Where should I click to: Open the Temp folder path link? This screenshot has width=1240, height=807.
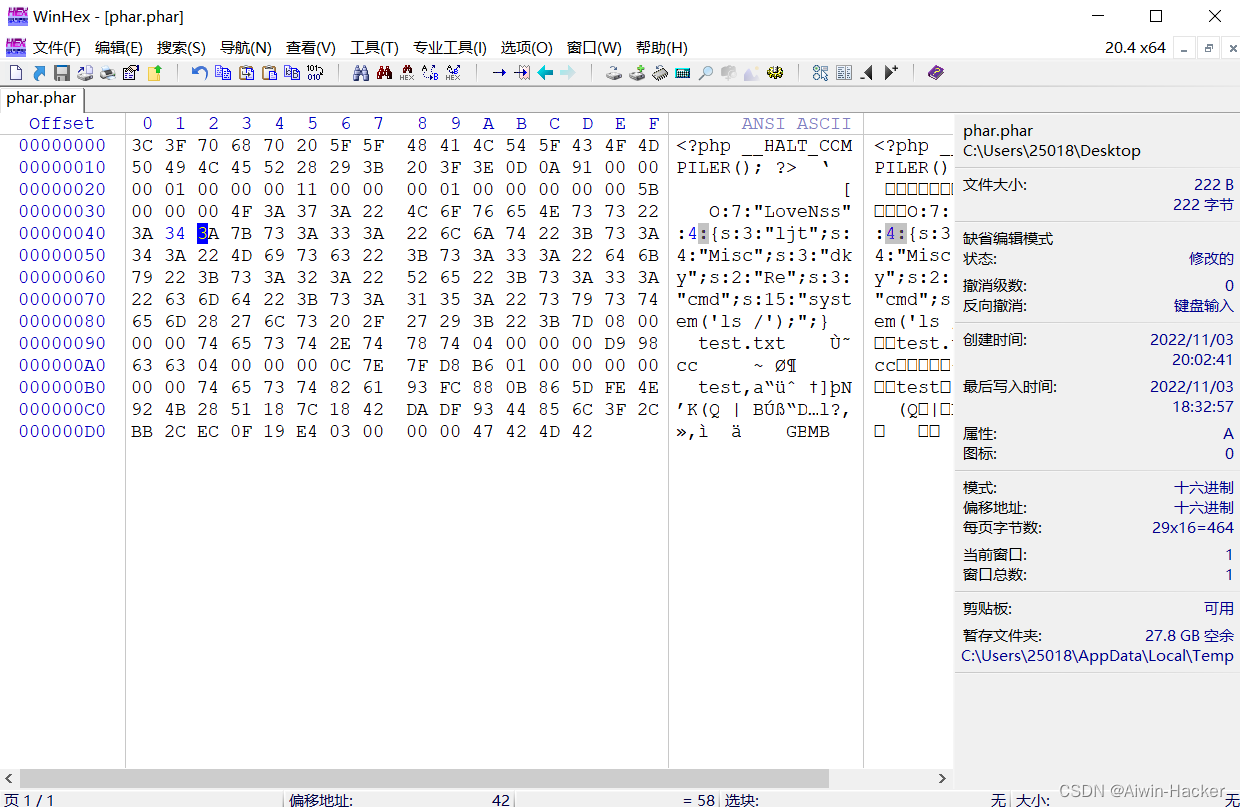coord(1097,655)
